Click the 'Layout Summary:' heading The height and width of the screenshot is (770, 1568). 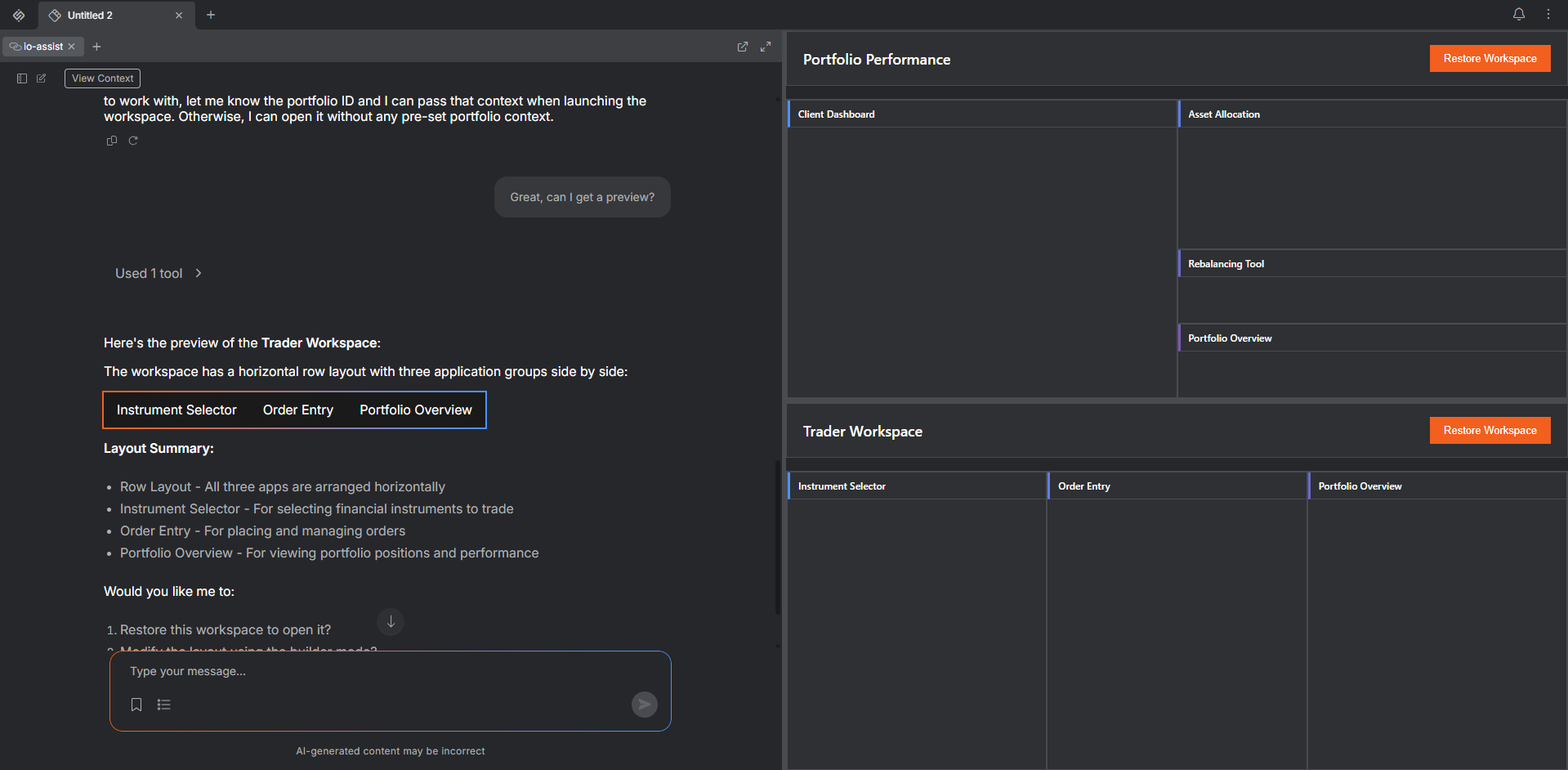tap(159, 448)
